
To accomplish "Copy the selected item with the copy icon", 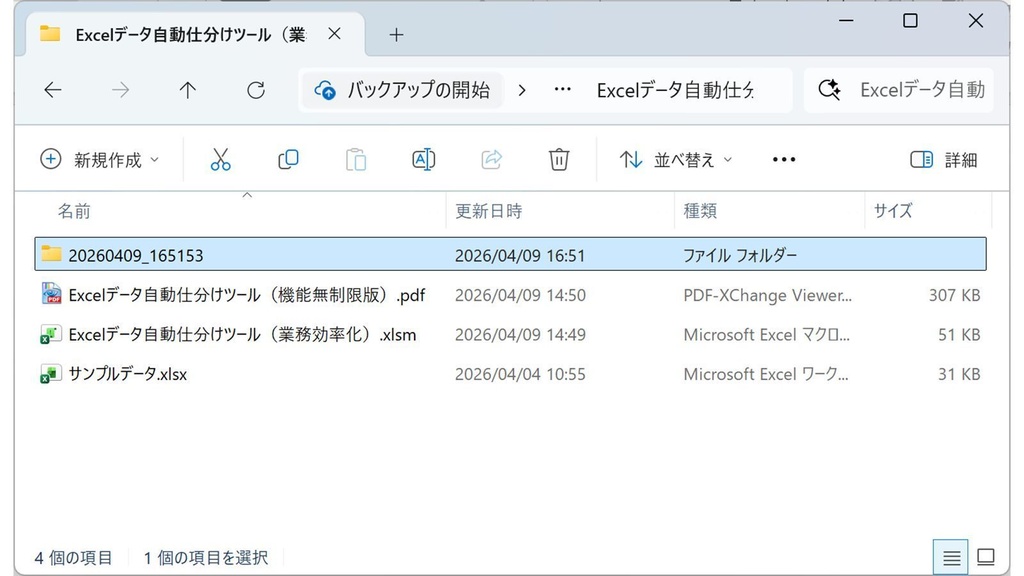I will point(288,159).
